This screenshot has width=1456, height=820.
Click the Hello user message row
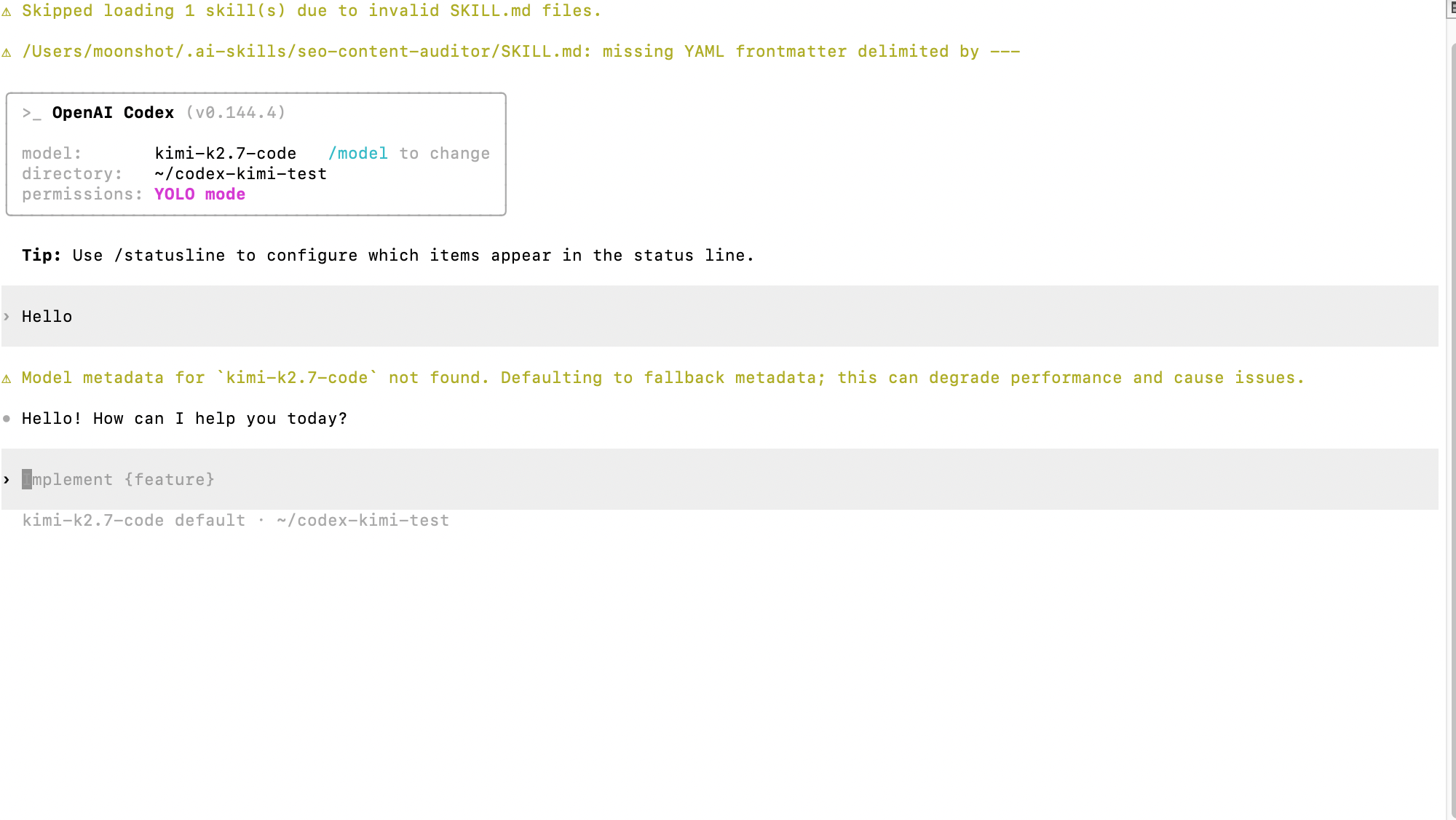point(720,316)
